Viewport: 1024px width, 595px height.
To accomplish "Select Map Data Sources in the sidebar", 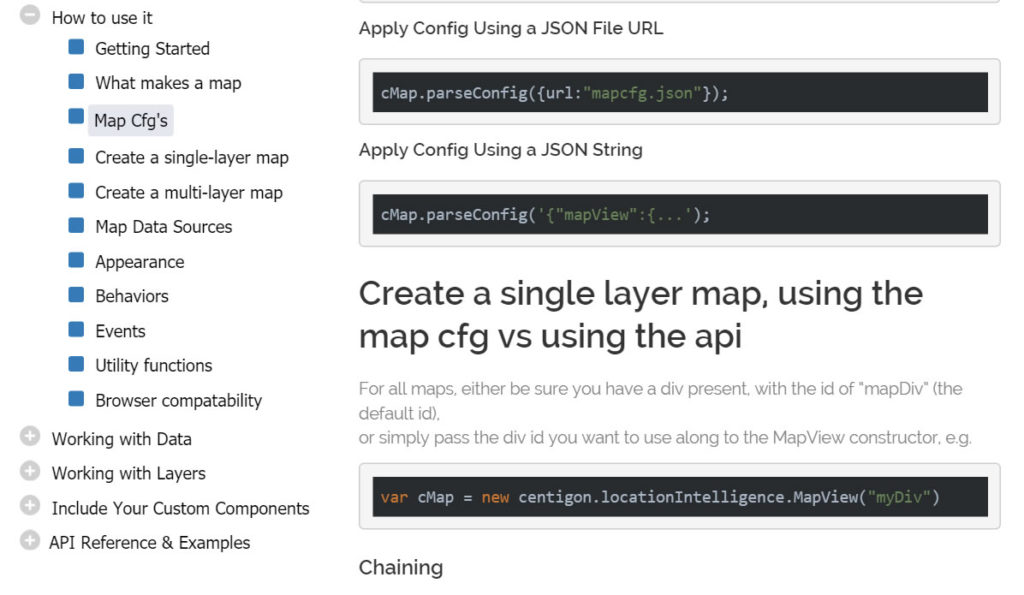I will 162,226.
